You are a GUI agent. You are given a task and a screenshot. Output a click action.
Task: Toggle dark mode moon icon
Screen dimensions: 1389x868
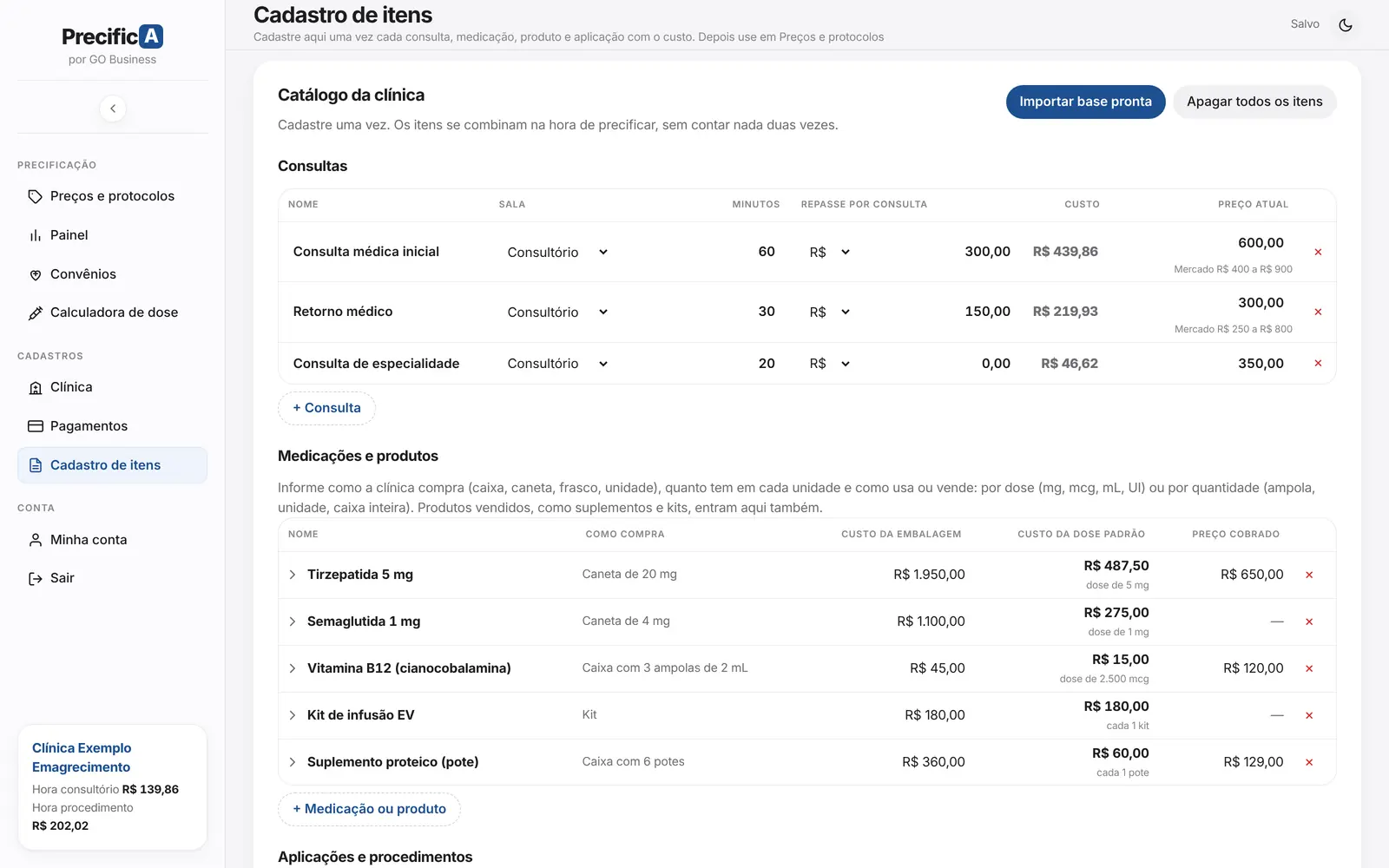[x=1346, y=24]
